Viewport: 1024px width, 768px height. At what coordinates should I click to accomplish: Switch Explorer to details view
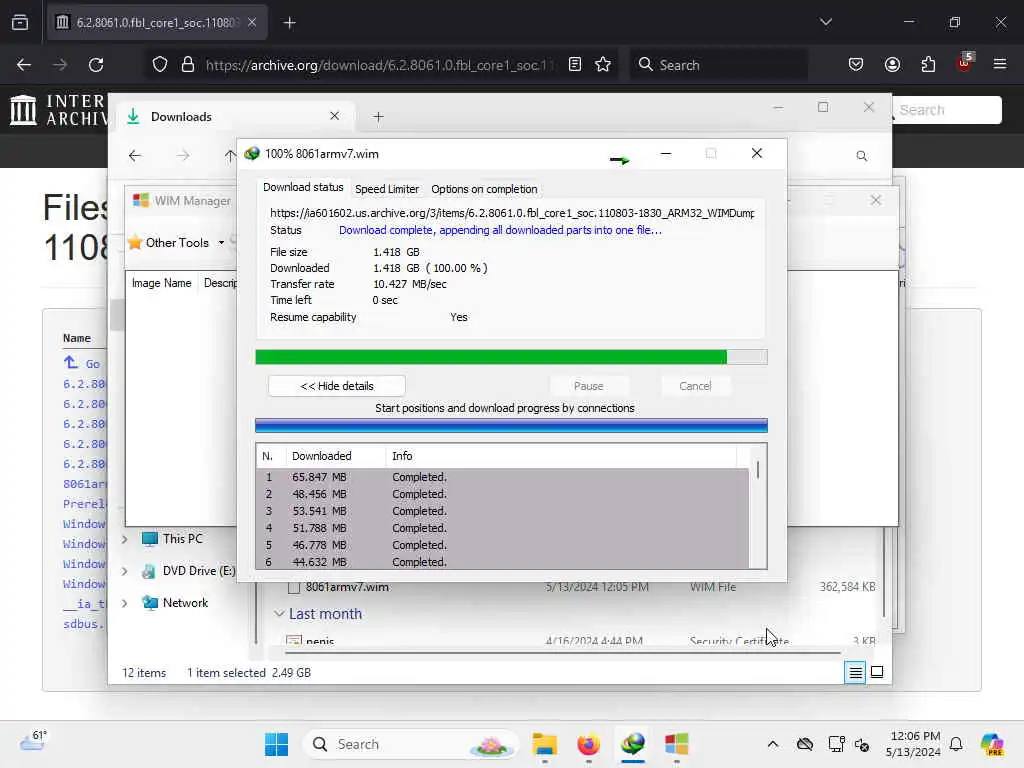(x=855, y=672)
